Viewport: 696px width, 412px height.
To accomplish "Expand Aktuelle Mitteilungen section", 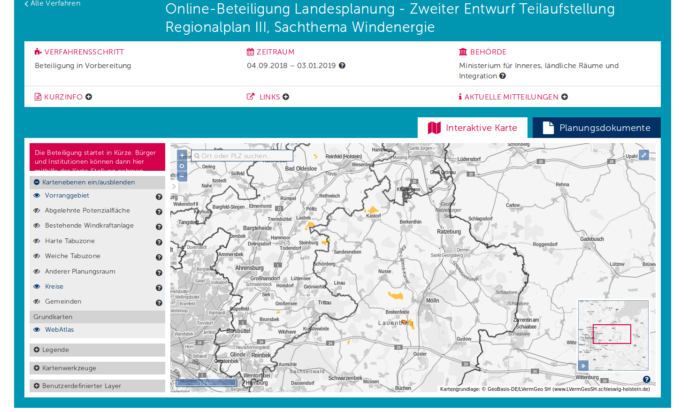I will click(513, 97).
